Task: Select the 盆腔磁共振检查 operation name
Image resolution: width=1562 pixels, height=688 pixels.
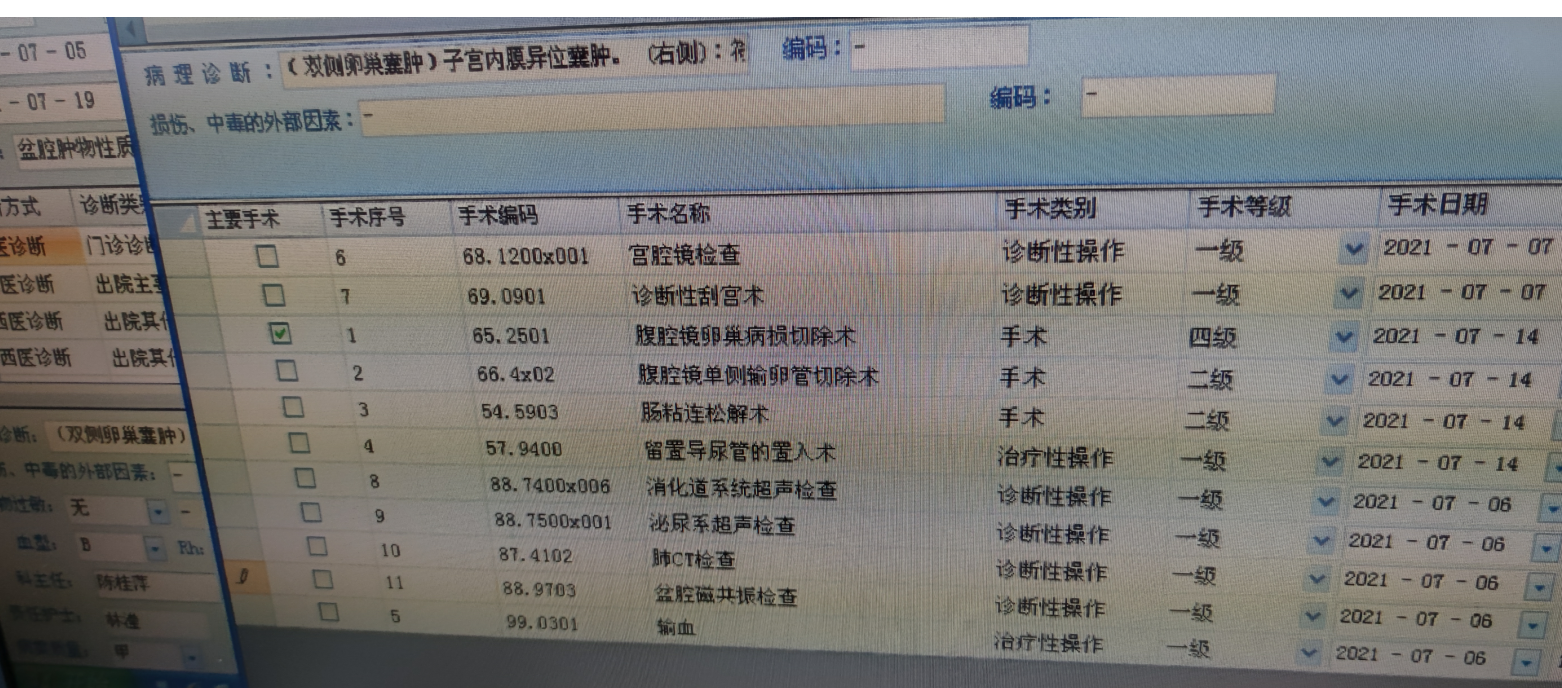Action: point(725,596)
